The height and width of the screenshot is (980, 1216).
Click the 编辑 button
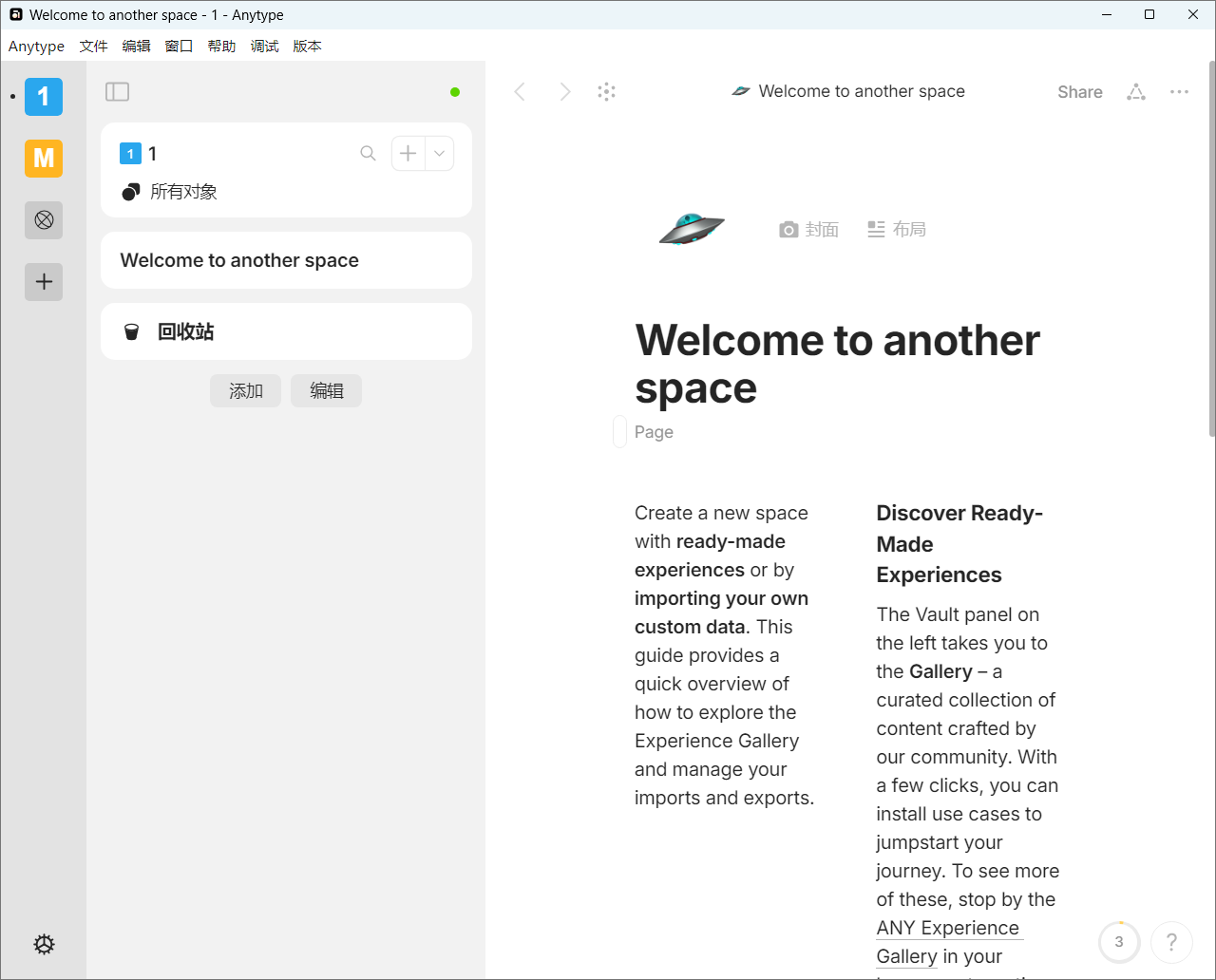point(326,390)
